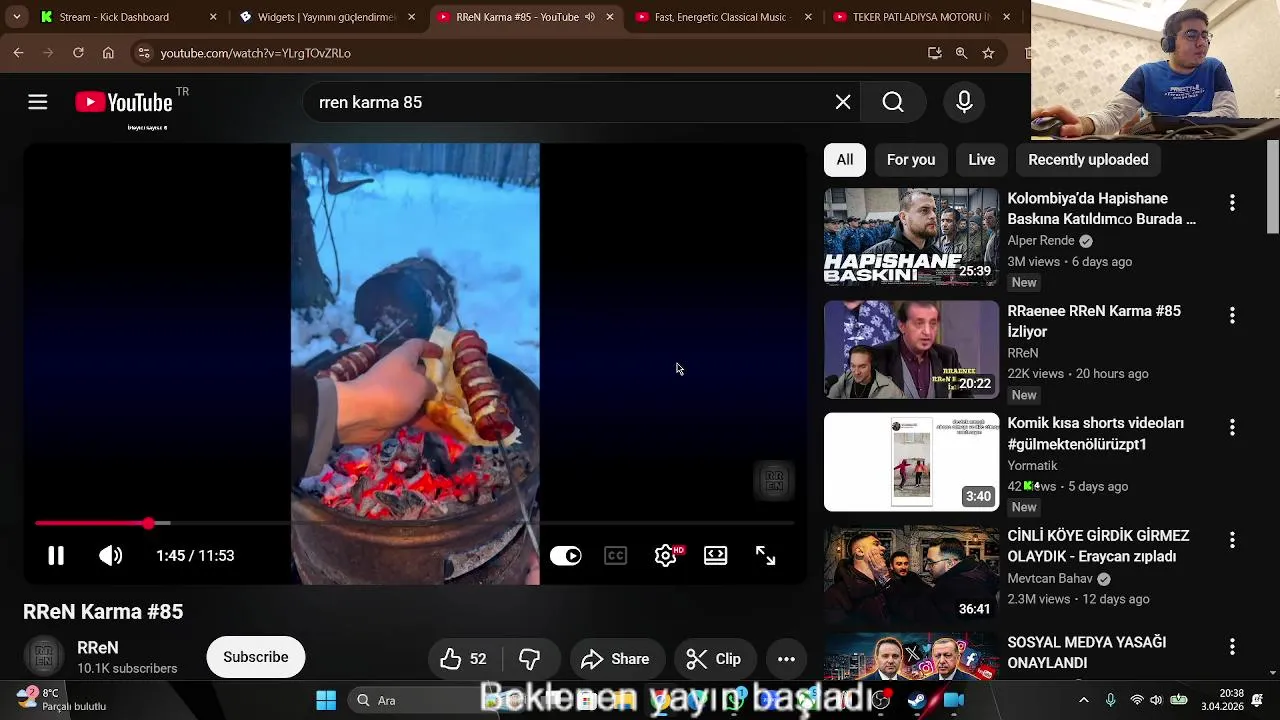Install the app from the address bar icon
Image resolution: width=1280 pixels, height=720 pixels.
pos(935,53)
